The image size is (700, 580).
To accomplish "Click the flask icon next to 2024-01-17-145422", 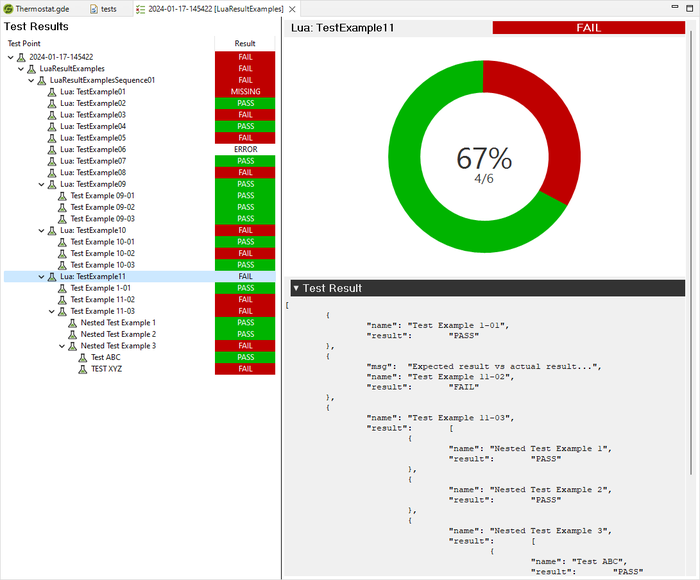I will (x=21, y=57).
